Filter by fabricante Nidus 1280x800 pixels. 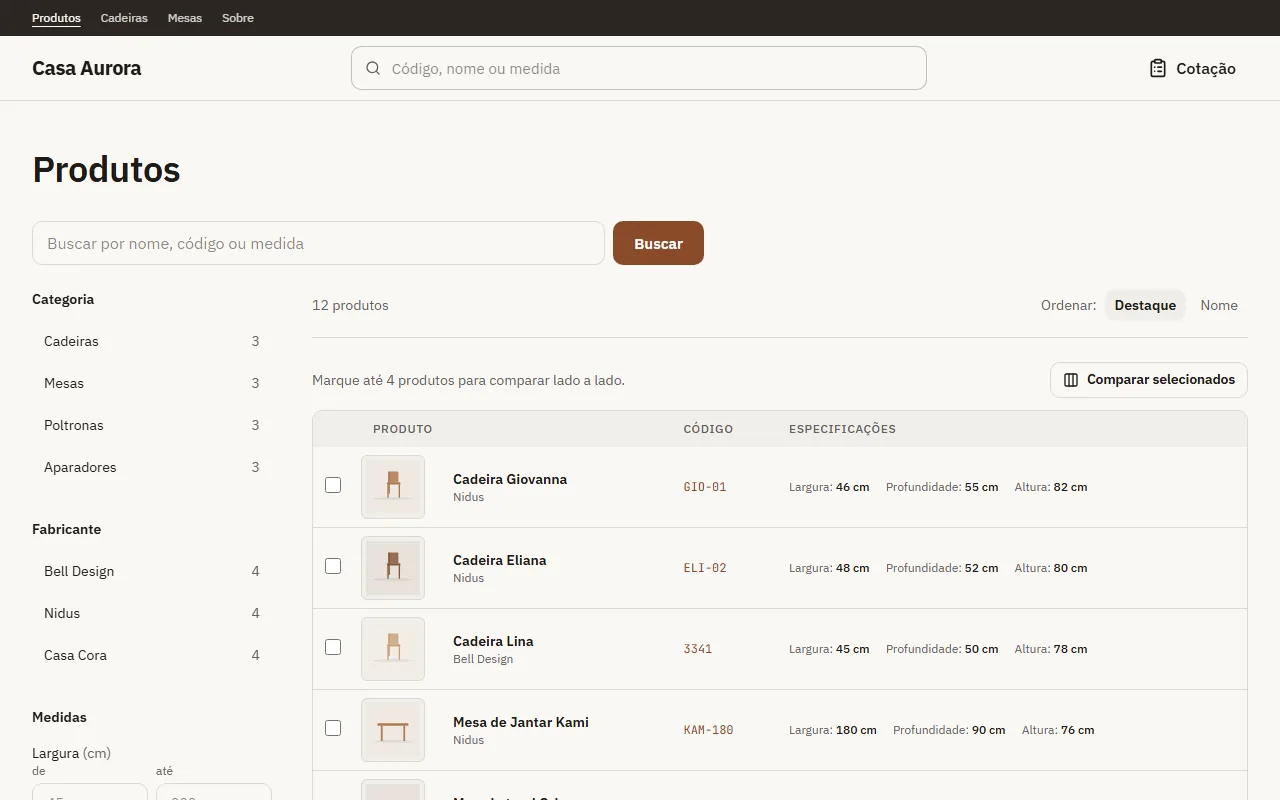[x=152, y=613]
